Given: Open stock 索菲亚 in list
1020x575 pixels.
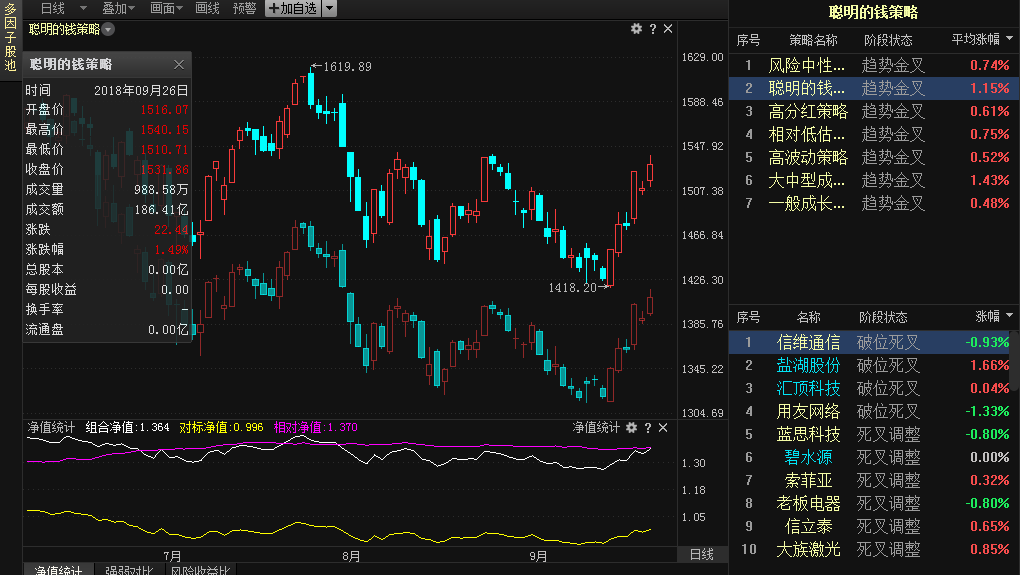Looking at the screenshot, I should (808, 480).
